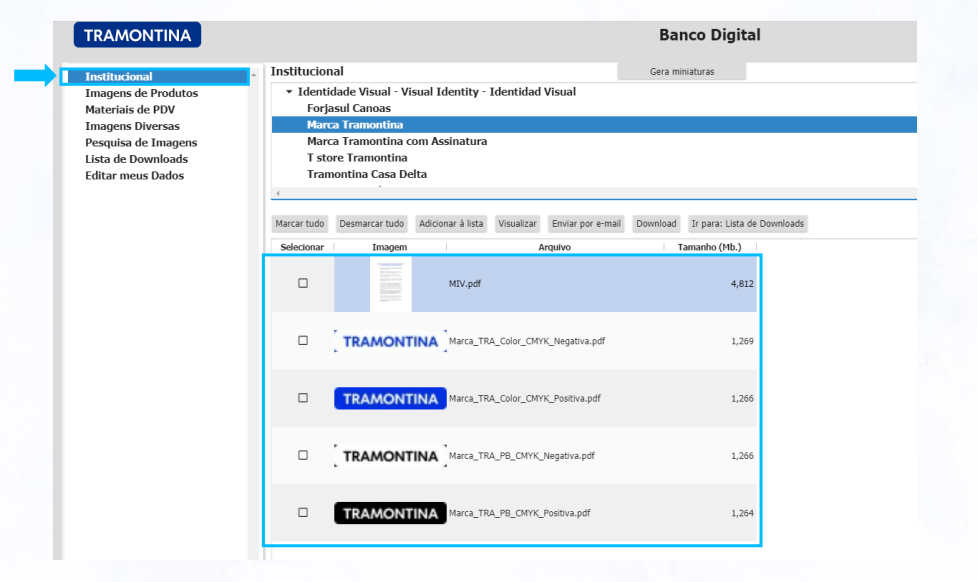Click the 1,269 size value

point(742,341)
